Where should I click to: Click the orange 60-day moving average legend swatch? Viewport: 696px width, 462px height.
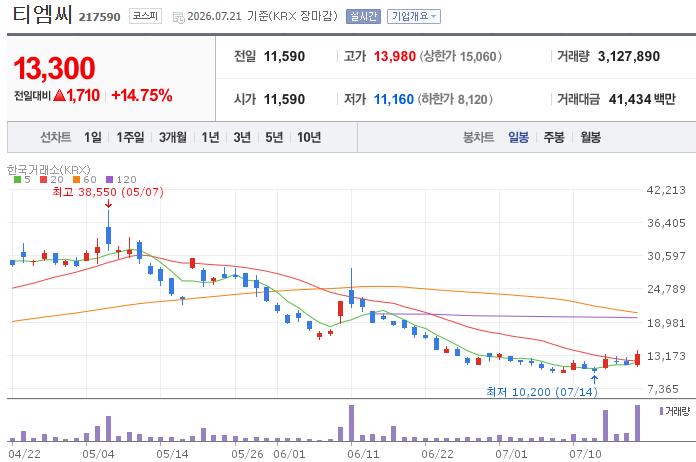[76, 180]
